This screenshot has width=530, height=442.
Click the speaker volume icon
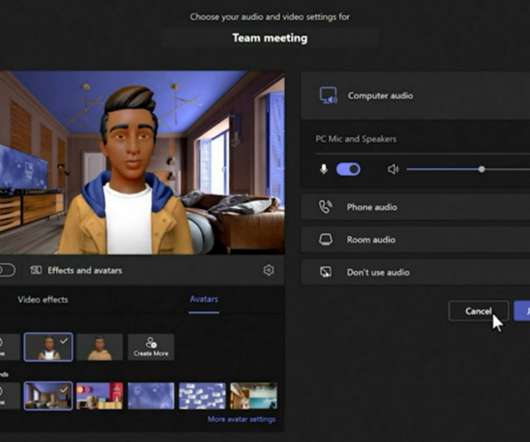(393, 169)
